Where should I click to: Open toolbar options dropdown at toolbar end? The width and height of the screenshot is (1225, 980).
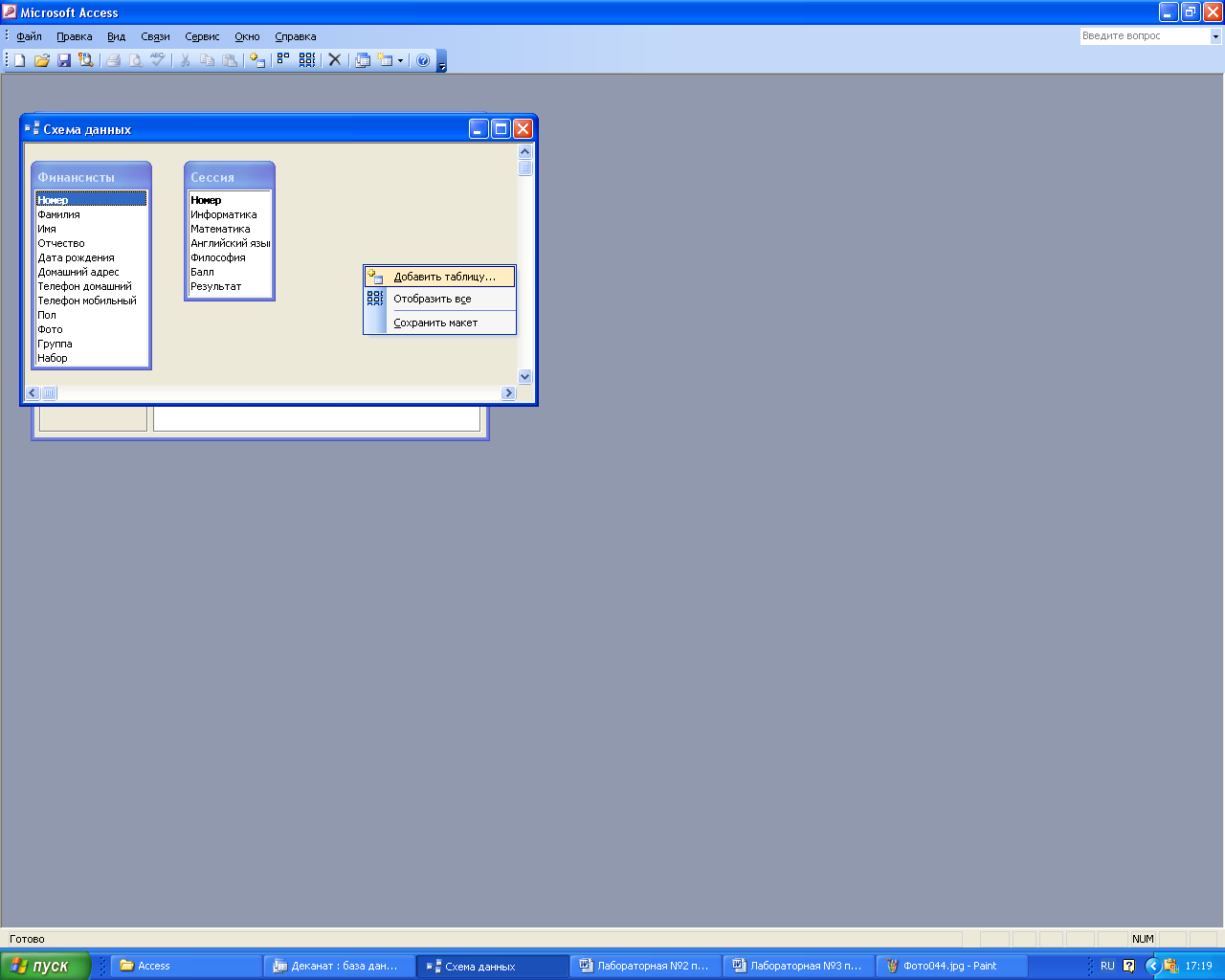(x=442, y=61)
